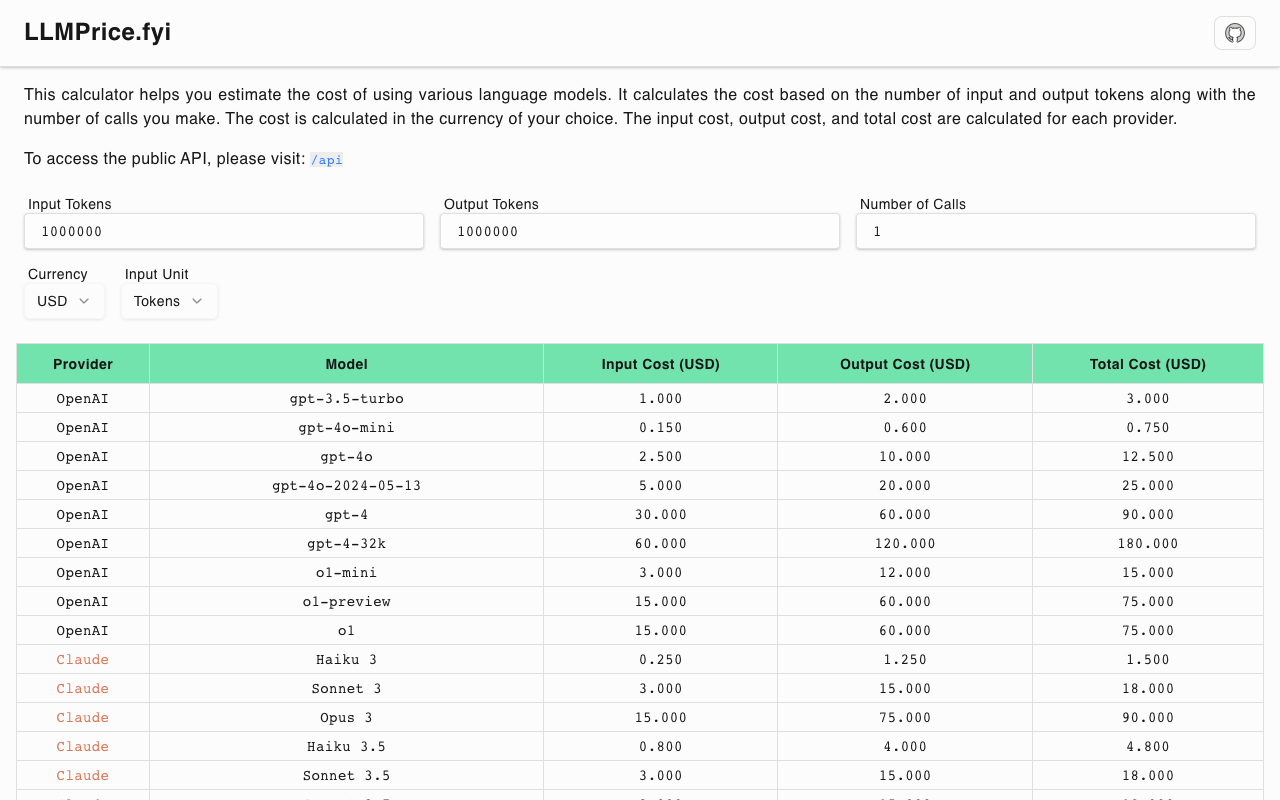
Task: Open the /api link
Action: (327, 159)
